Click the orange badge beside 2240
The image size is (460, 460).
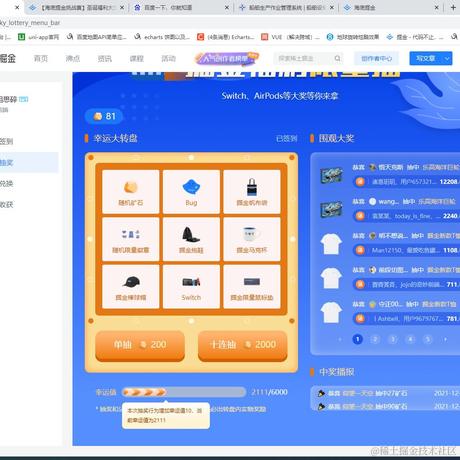pyautogui.click(x=360, y=216)
